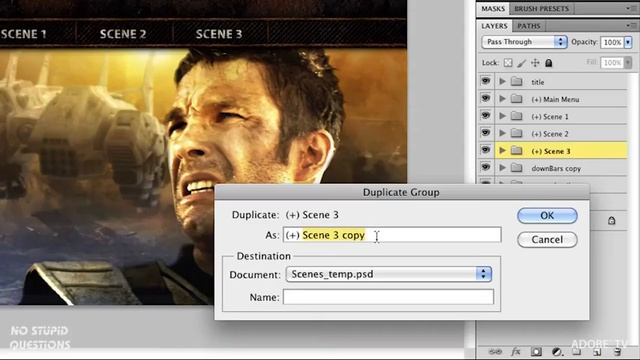Screen dimensions: 640x360
Task: Select the (+) Scene 2 layer name
Action: point(550,134)
